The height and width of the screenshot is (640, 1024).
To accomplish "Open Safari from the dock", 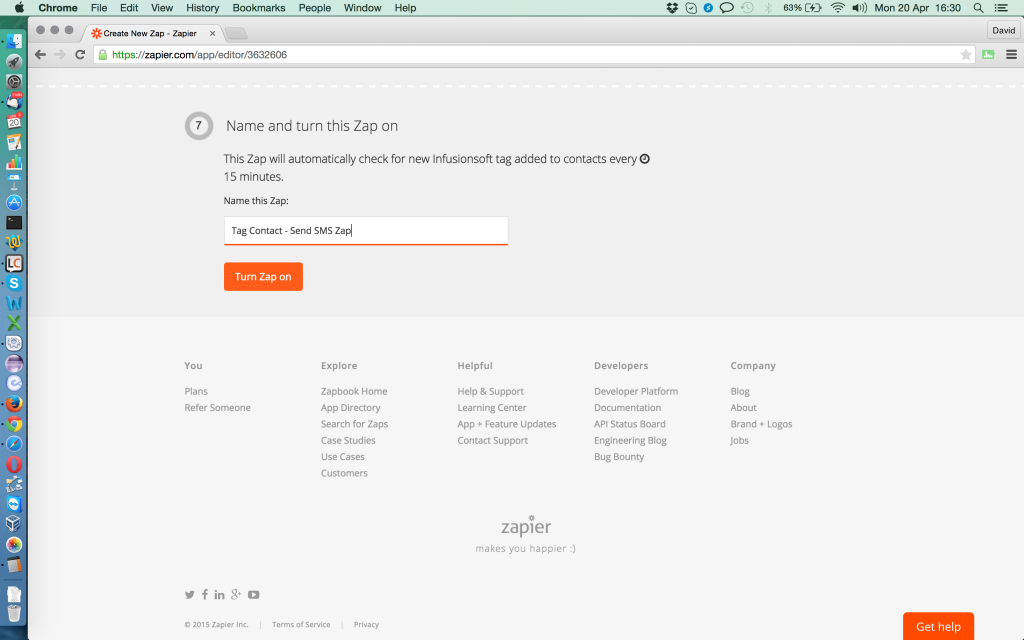I will (x=14, y=444).
